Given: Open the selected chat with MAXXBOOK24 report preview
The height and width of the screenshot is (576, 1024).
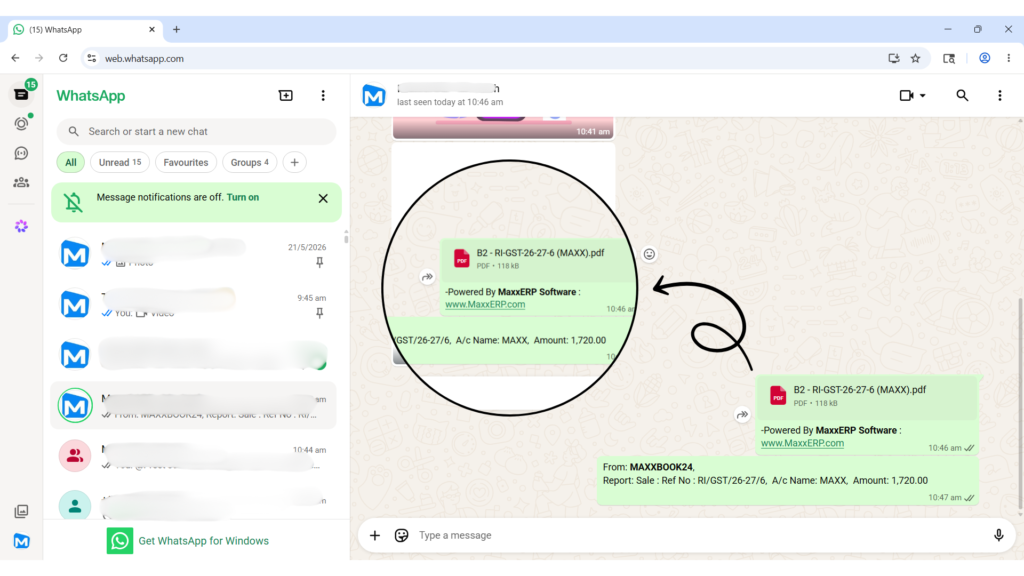Looking at the screenshot, I should 193,406.
